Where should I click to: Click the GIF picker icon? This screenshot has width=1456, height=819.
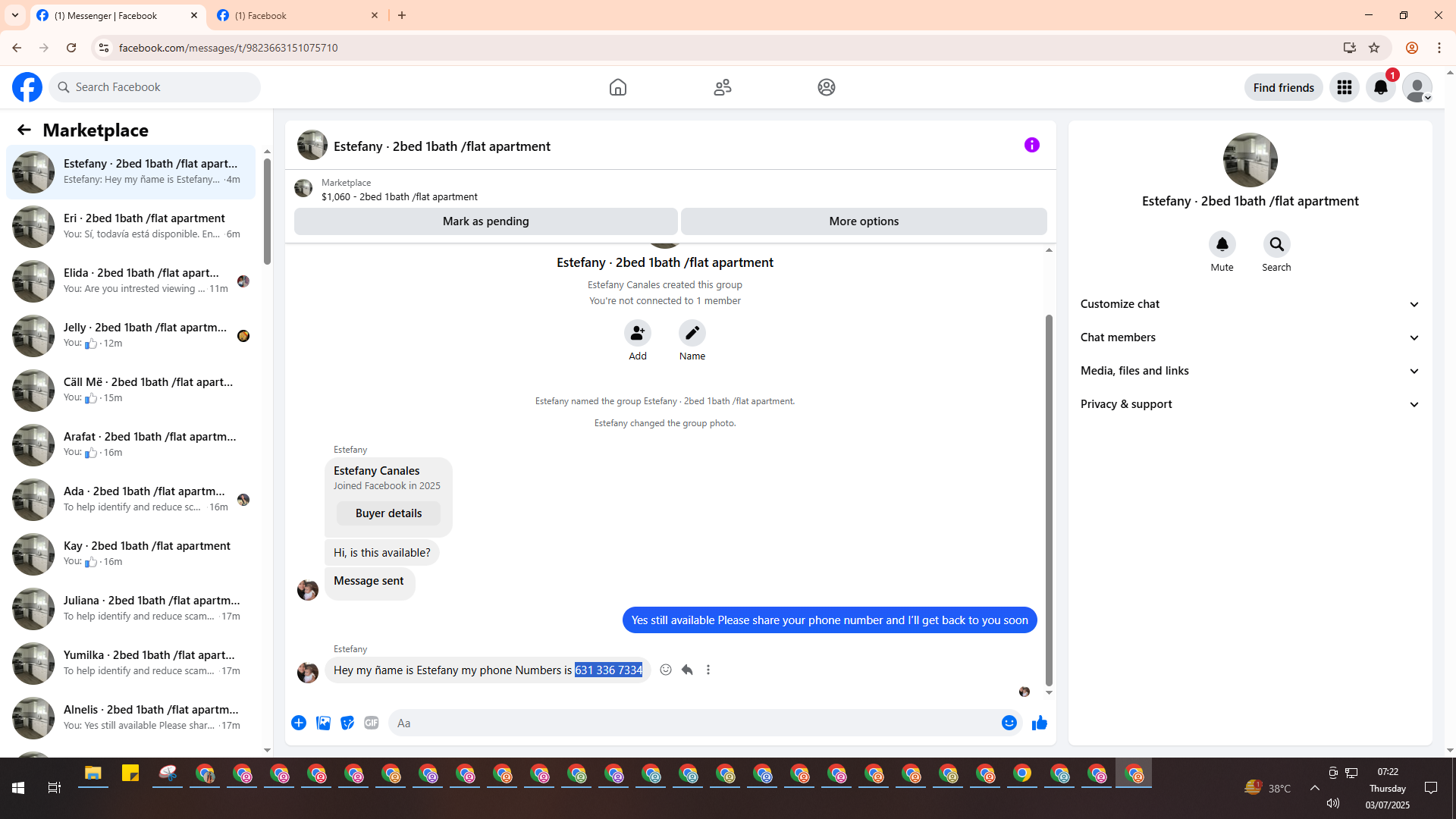[371, 723]
